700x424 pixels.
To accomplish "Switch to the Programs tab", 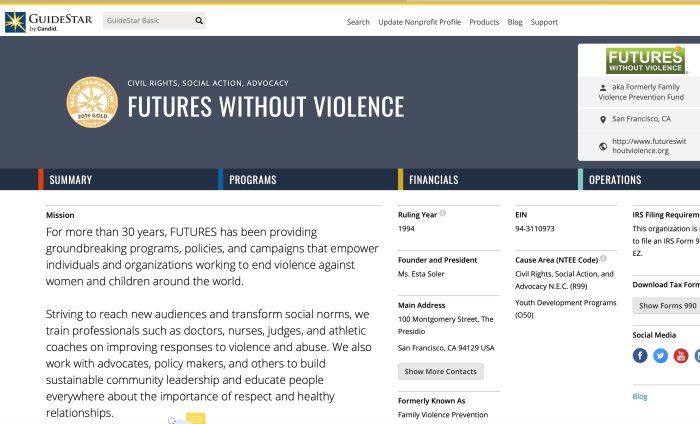I will coord(252,180).
